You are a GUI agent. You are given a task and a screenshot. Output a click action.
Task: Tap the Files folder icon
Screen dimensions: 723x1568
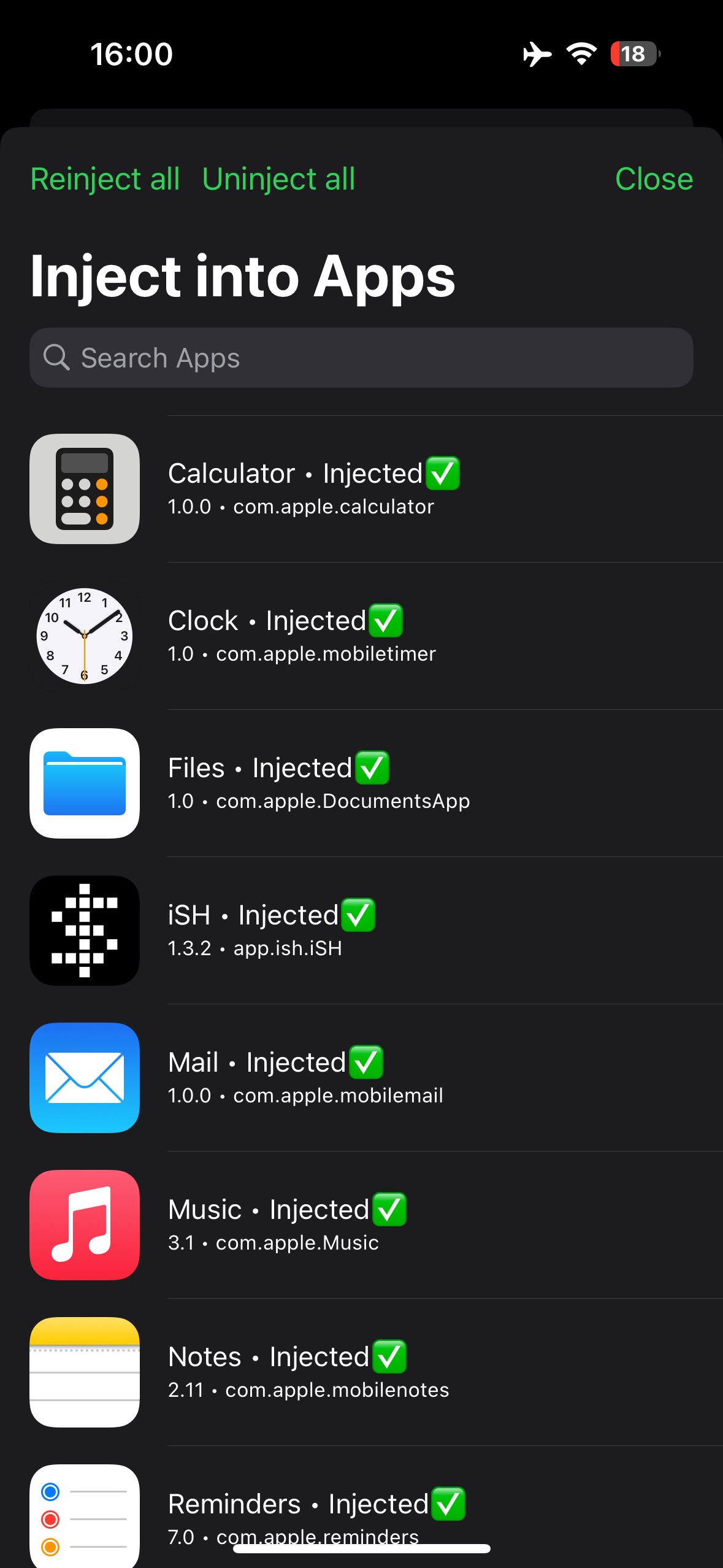(85, 783)
